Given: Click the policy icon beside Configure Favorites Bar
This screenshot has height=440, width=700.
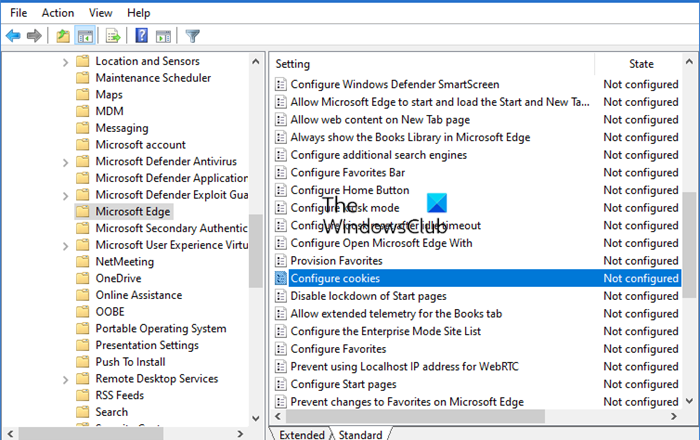Looking at the screenshot, I should (280, 173).
